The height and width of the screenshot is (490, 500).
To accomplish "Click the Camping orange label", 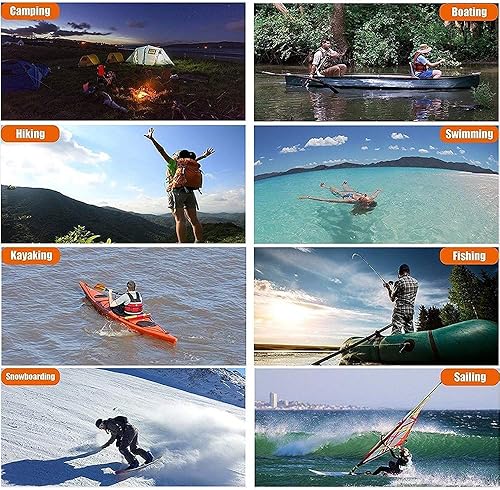I will [x=30, y=11].
